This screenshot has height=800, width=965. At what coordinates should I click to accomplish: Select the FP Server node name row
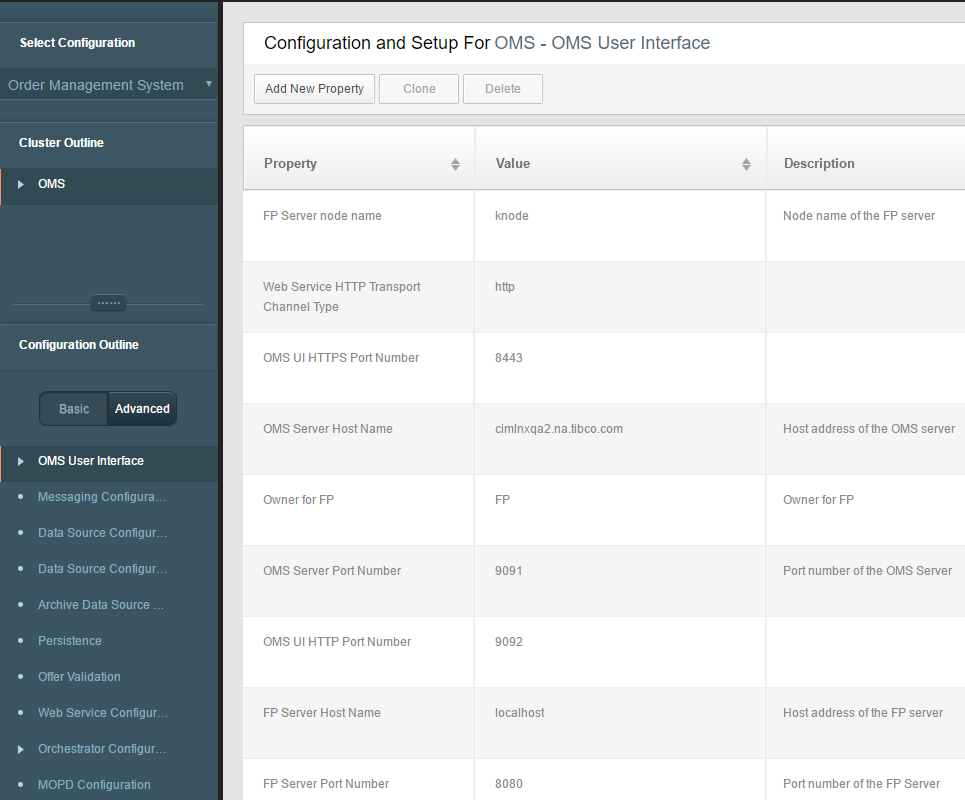(322, 216)
